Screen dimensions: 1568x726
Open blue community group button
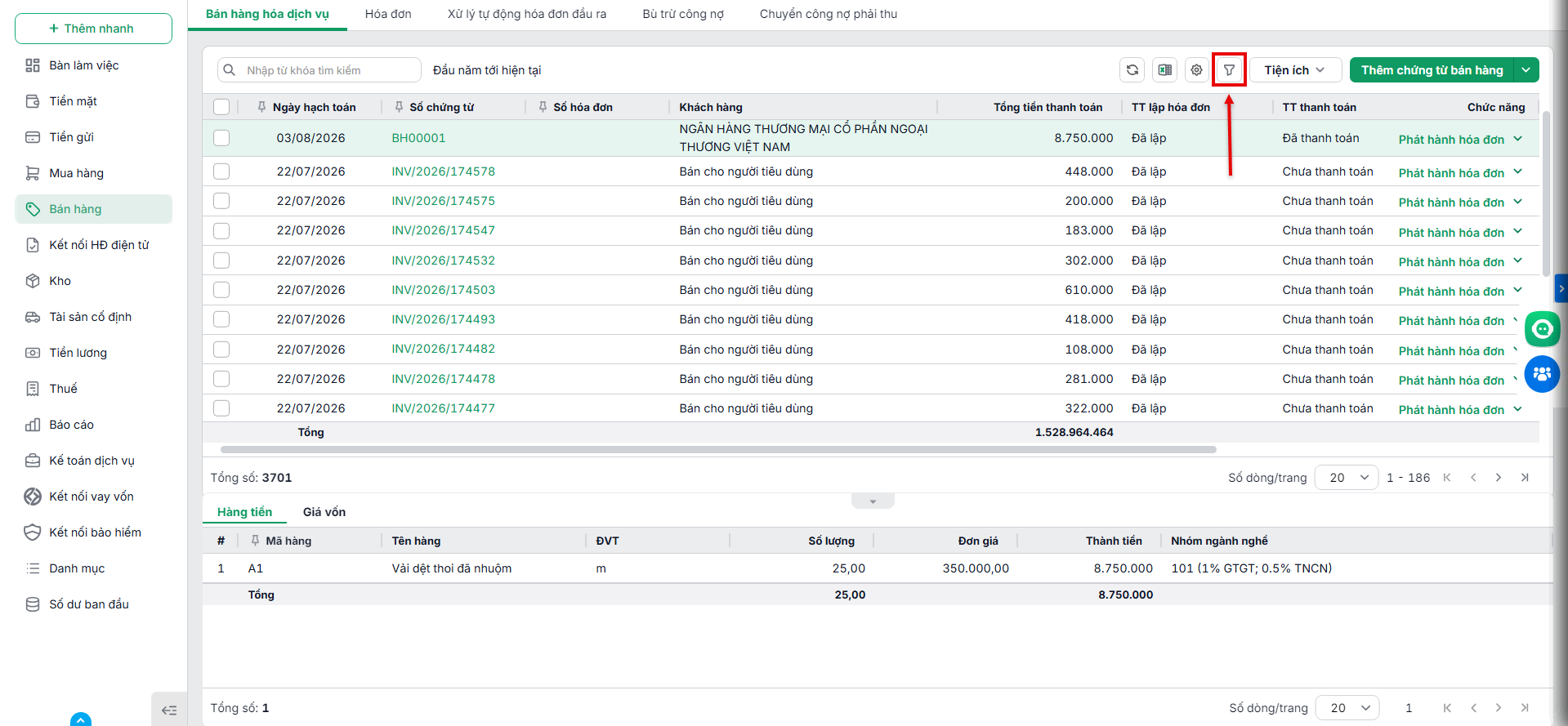[1543, 374]
